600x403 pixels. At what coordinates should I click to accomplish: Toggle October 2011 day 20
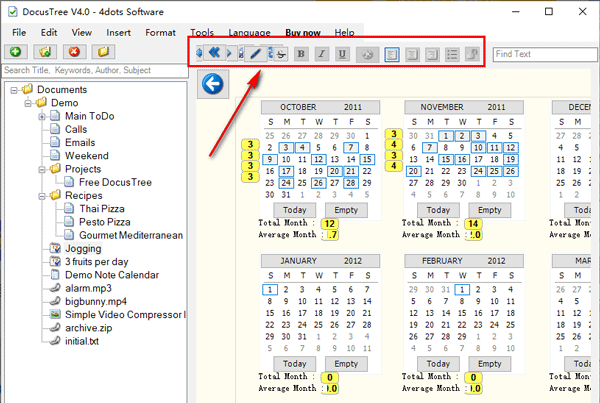334,171
